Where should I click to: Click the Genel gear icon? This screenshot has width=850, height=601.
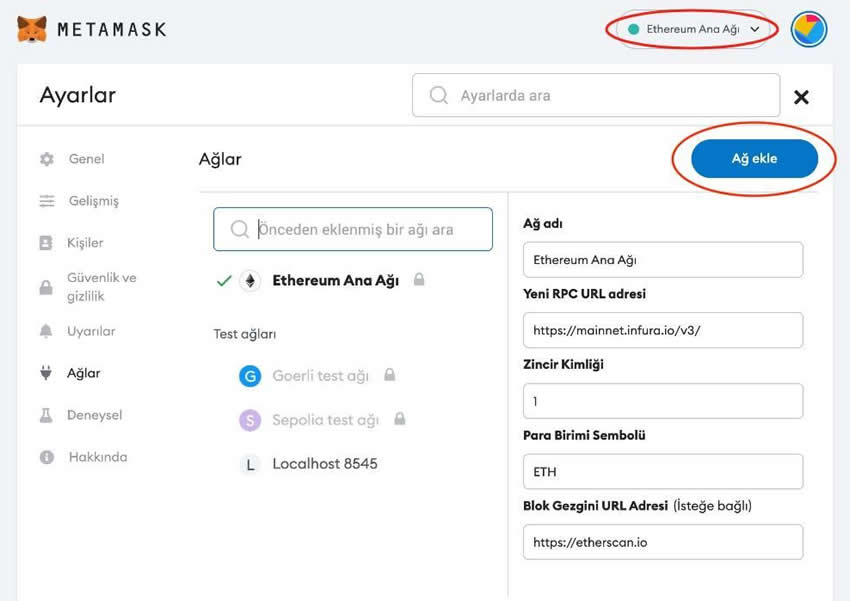tap(46, 159)
